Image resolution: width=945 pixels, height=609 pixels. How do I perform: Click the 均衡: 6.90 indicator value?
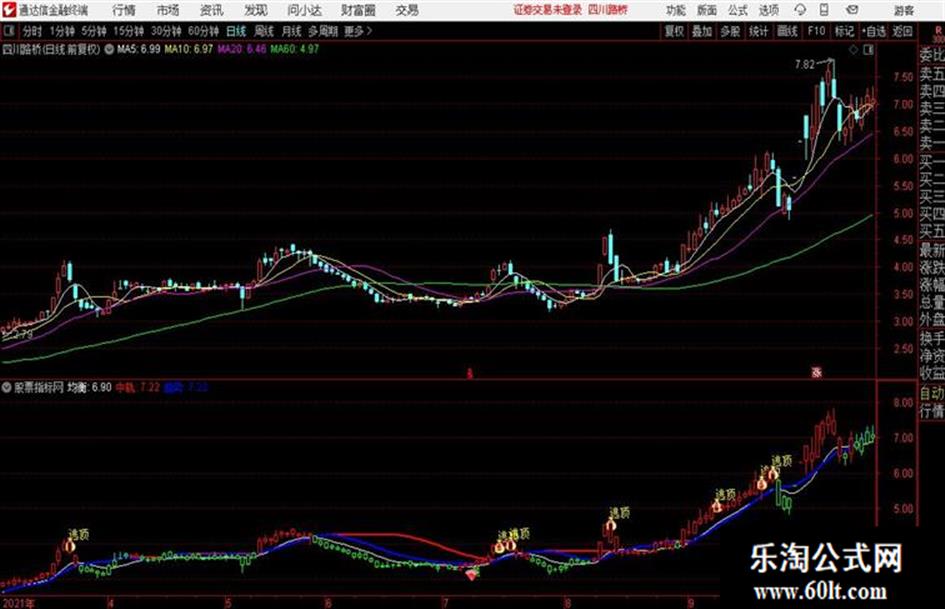[89, 387]
